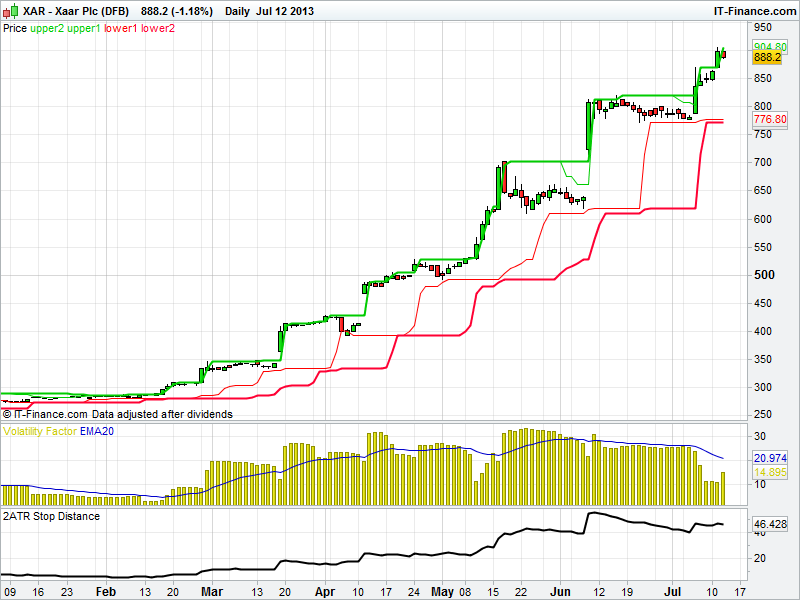Click the Data adjusted after dividends note

click(x=162, y=414)
